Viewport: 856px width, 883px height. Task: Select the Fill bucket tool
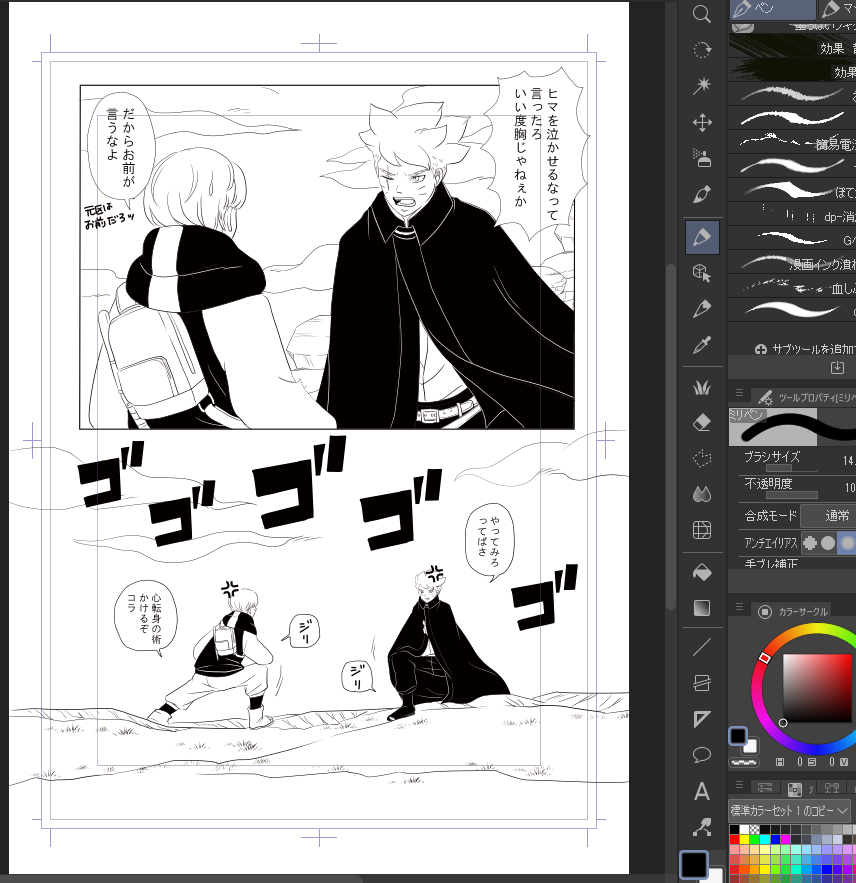coord(702,573)
